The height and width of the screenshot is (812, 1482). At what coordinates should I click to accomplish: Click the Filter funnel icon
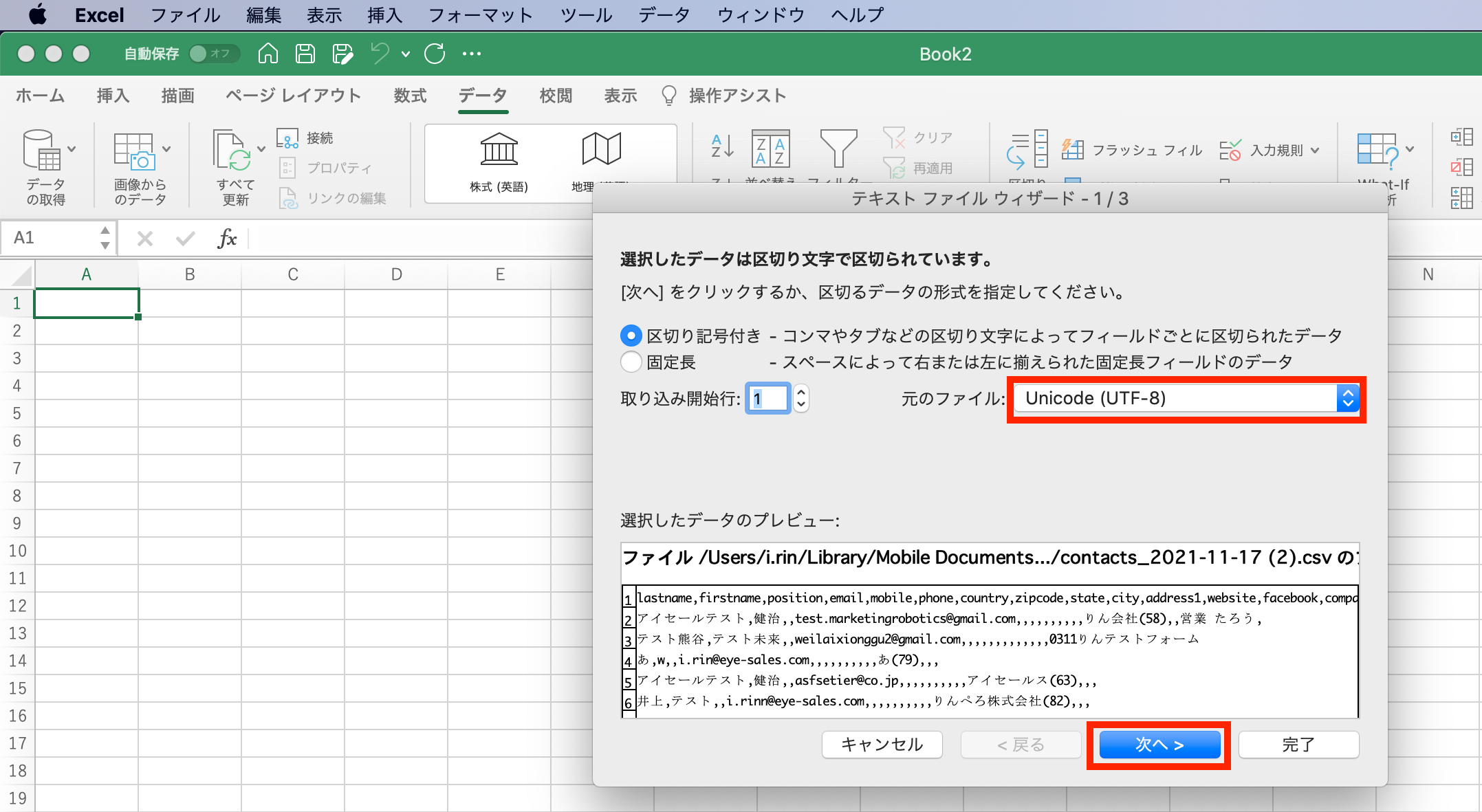pos(838,148)
